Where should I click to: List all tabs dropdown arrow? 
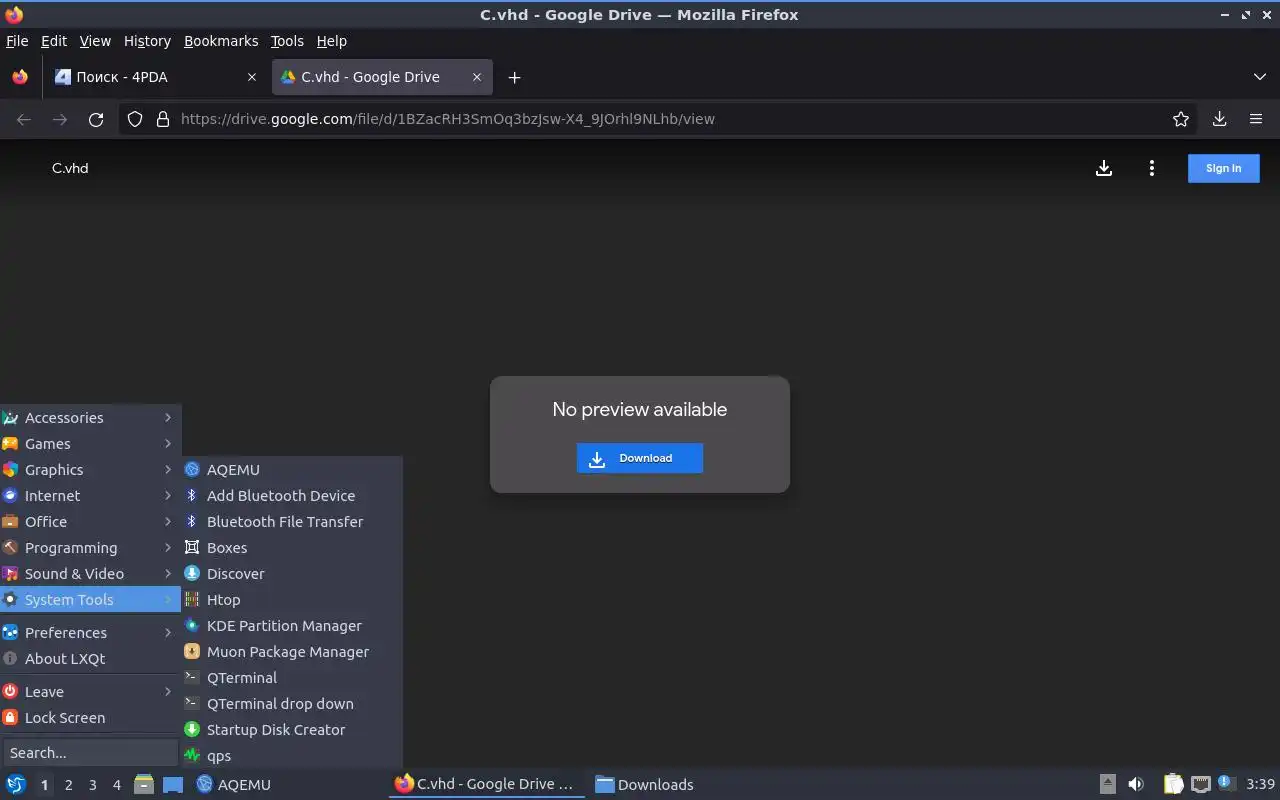(1260, 77)
